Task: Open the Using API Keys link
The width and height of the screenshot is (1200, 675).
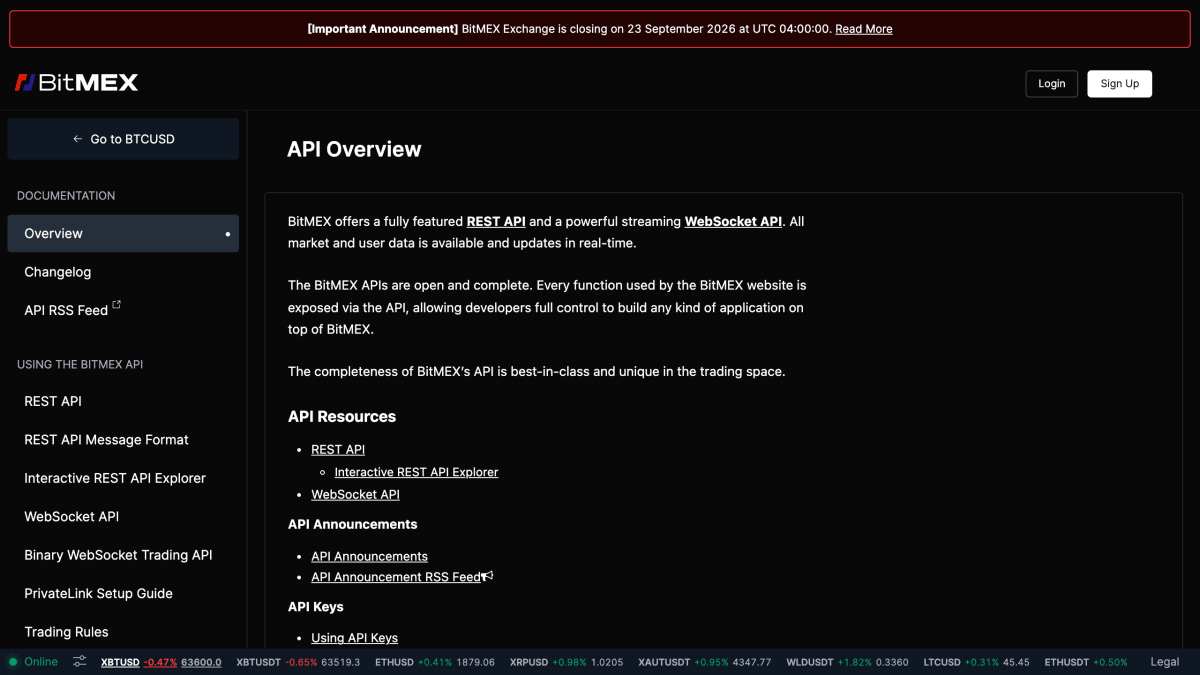Action: [354, 638]
